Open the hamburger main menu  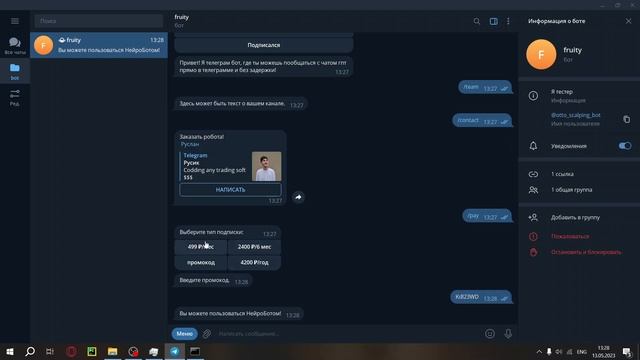[x=15, y=21]
